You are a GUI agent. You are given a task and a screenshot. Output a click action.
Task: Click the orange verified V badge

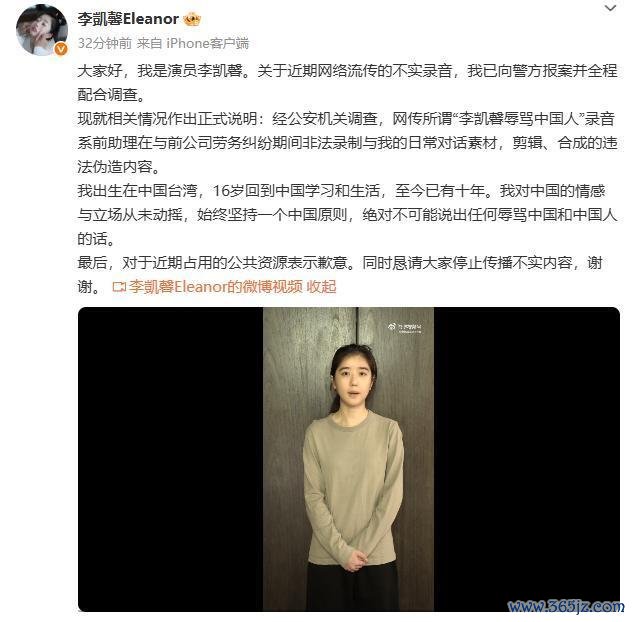pos(61,49)
